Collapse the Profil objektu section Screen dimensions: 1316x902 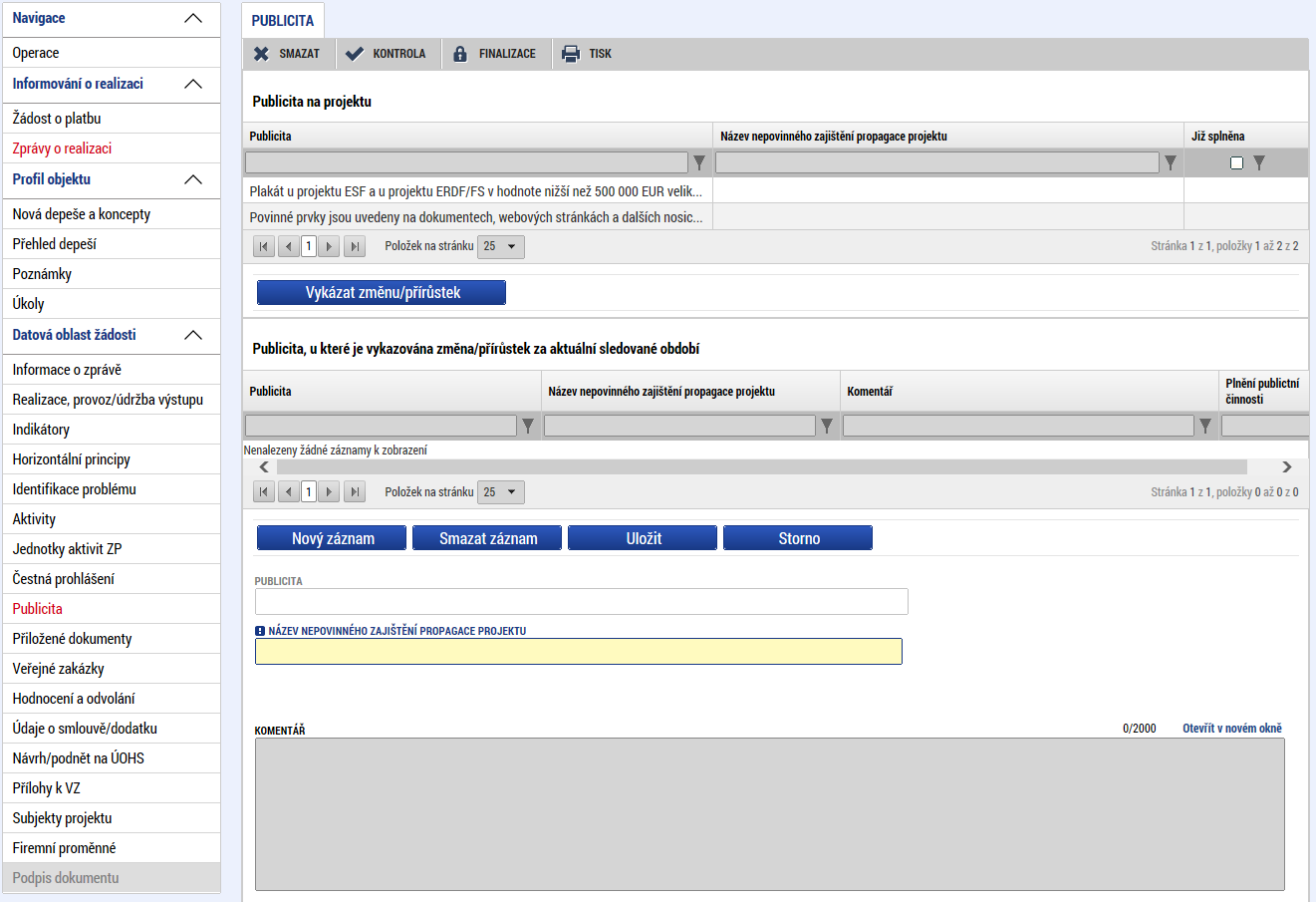193,179
